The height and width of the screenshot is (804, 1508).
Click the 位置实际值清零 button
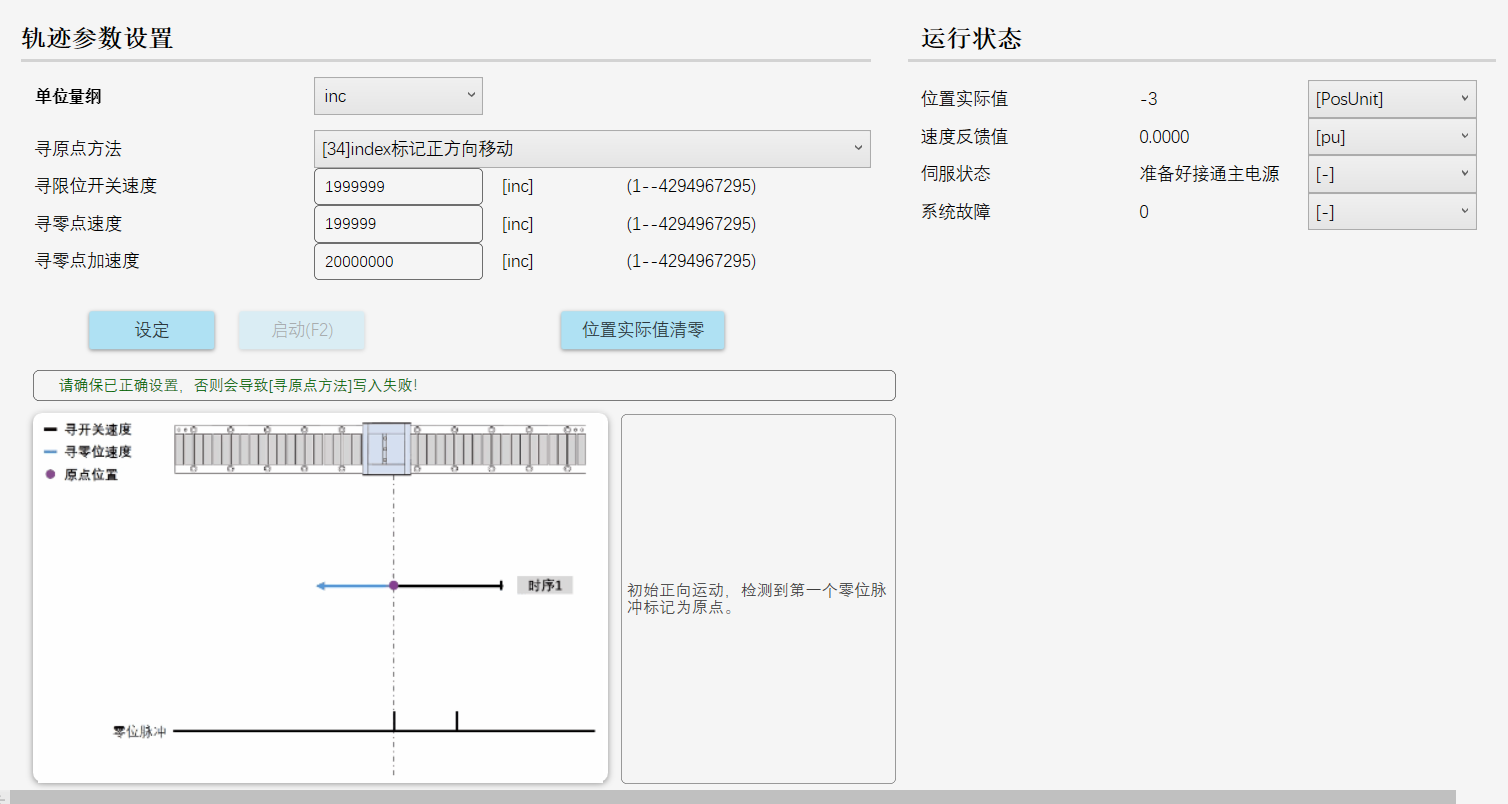pos(642,330)
